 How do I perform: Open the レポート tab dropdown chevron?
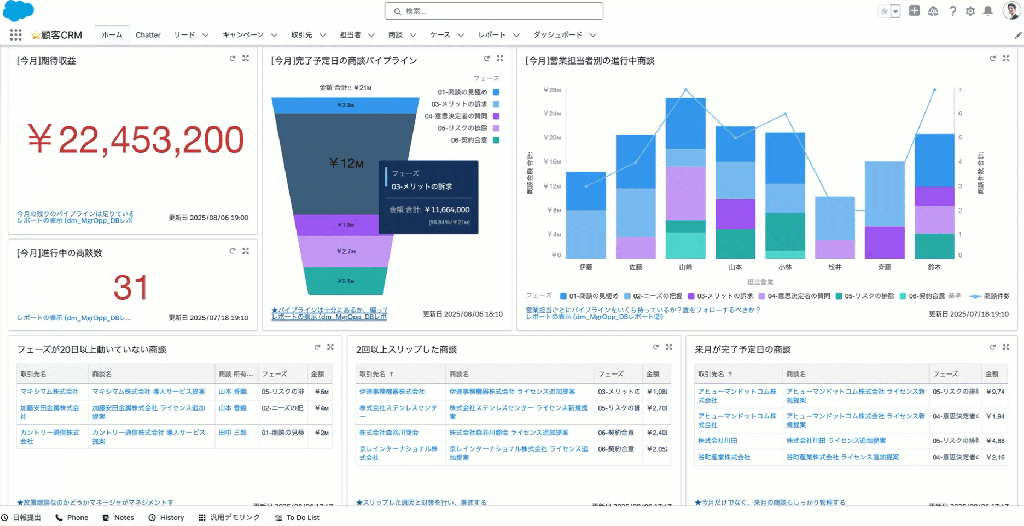(517, 35)
